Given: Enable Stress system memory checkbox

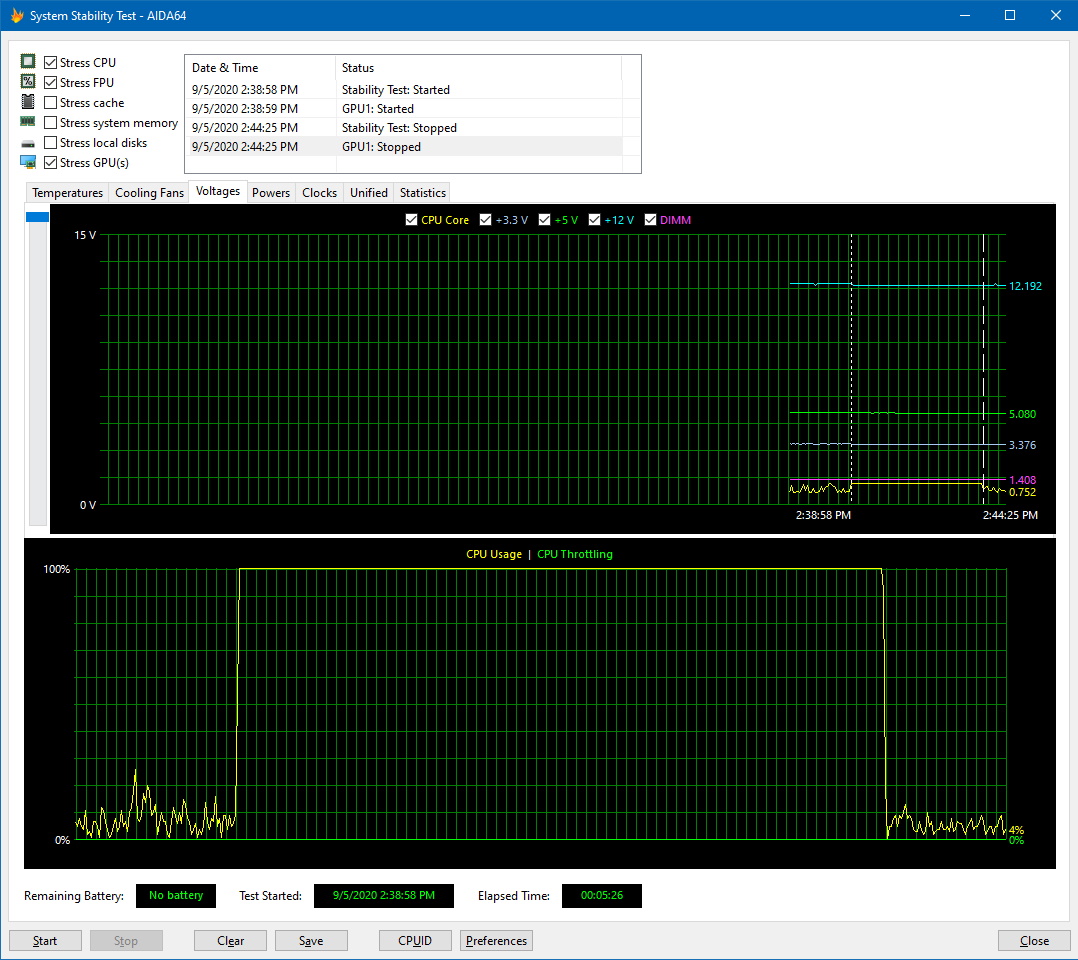Looking at the screenshot, I should [51, 123].
